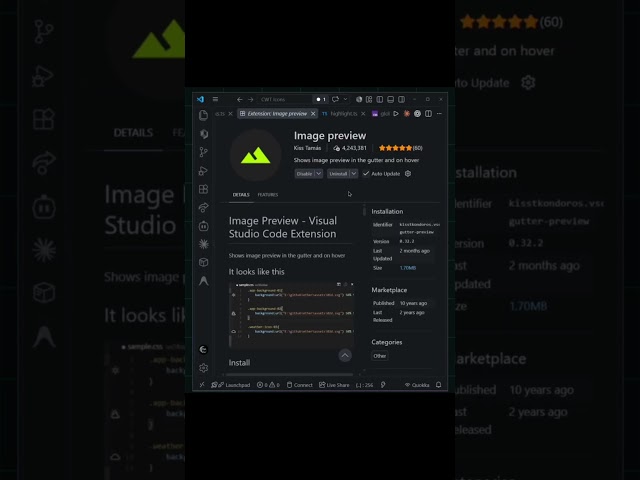Screen dimensions: 640x480
Task: Toggle the Auto Update checkbox
Action: coord(366,174)
